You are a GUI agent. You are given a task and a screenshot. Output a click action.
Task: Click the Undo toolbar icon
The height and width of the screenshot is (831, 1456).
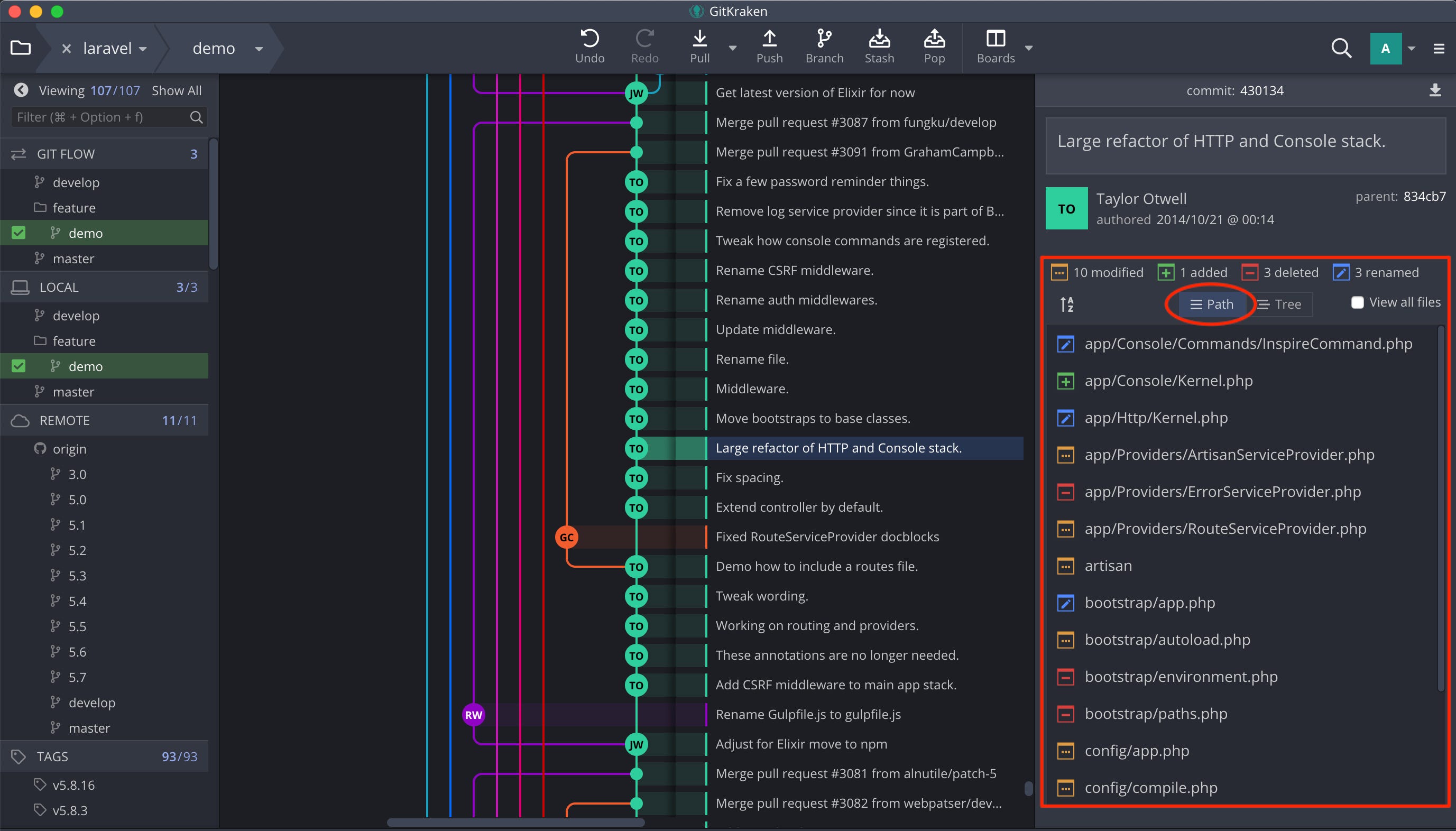click(x=589, y=39)
